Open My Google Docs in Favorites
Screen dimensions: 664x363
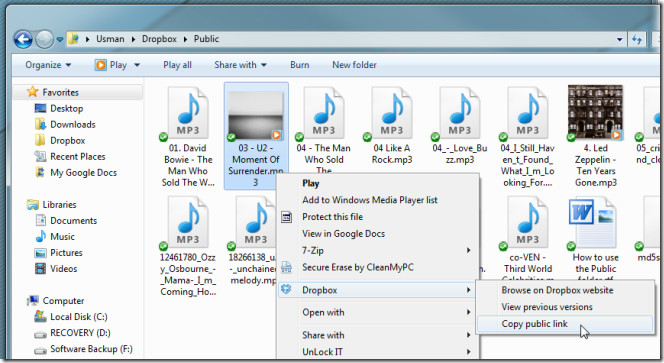point(83,173)
